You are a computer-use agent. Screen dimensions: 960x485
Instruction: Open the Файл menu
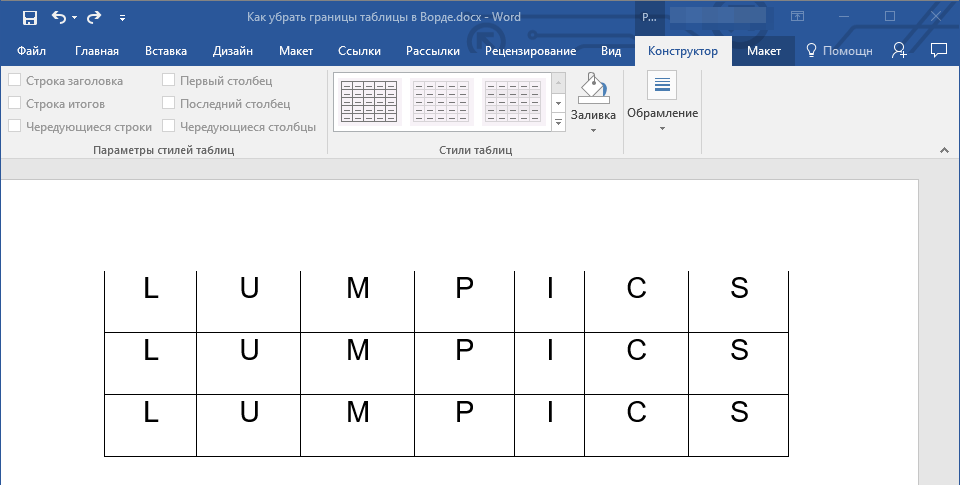tap(31, 51)
